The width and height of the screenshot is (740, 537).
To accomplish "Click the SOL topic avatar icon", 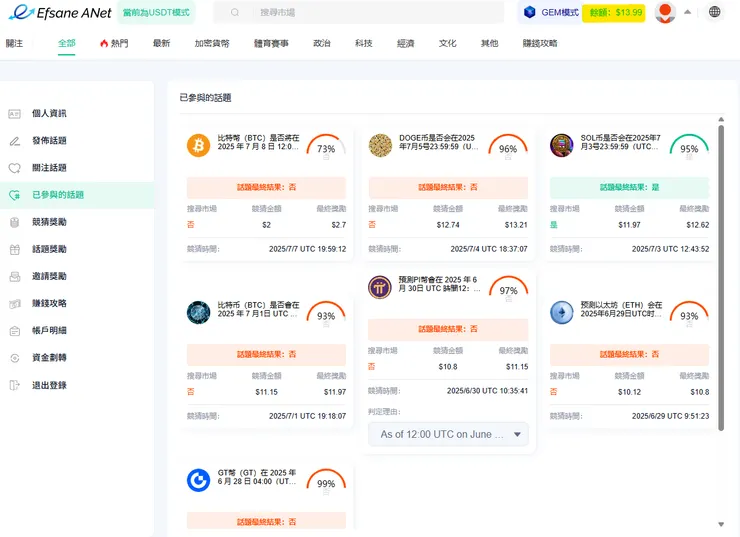I will tap(562, 145).
